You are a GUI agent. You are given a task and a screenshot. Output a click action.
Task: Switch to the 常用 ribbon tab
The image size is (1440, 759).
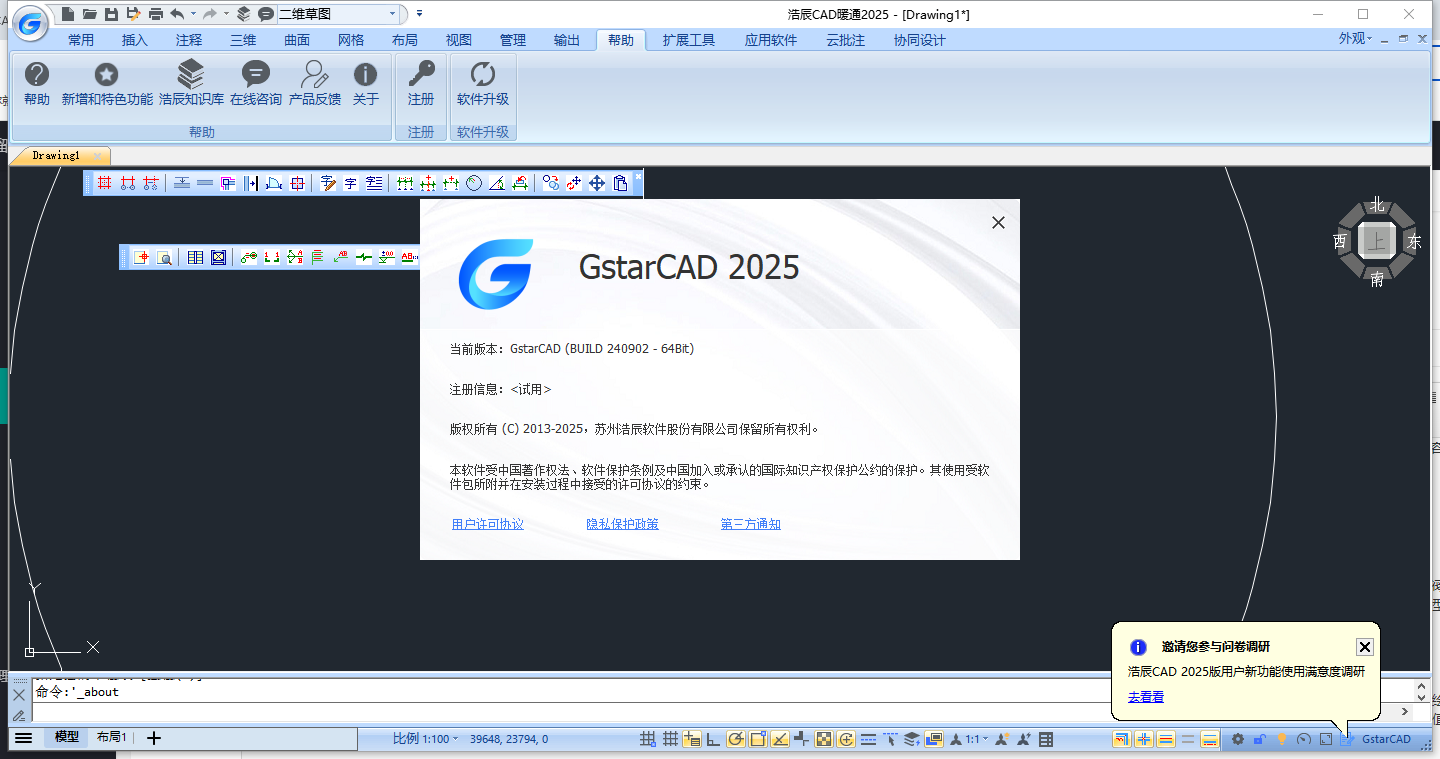(x=81, y=40)
